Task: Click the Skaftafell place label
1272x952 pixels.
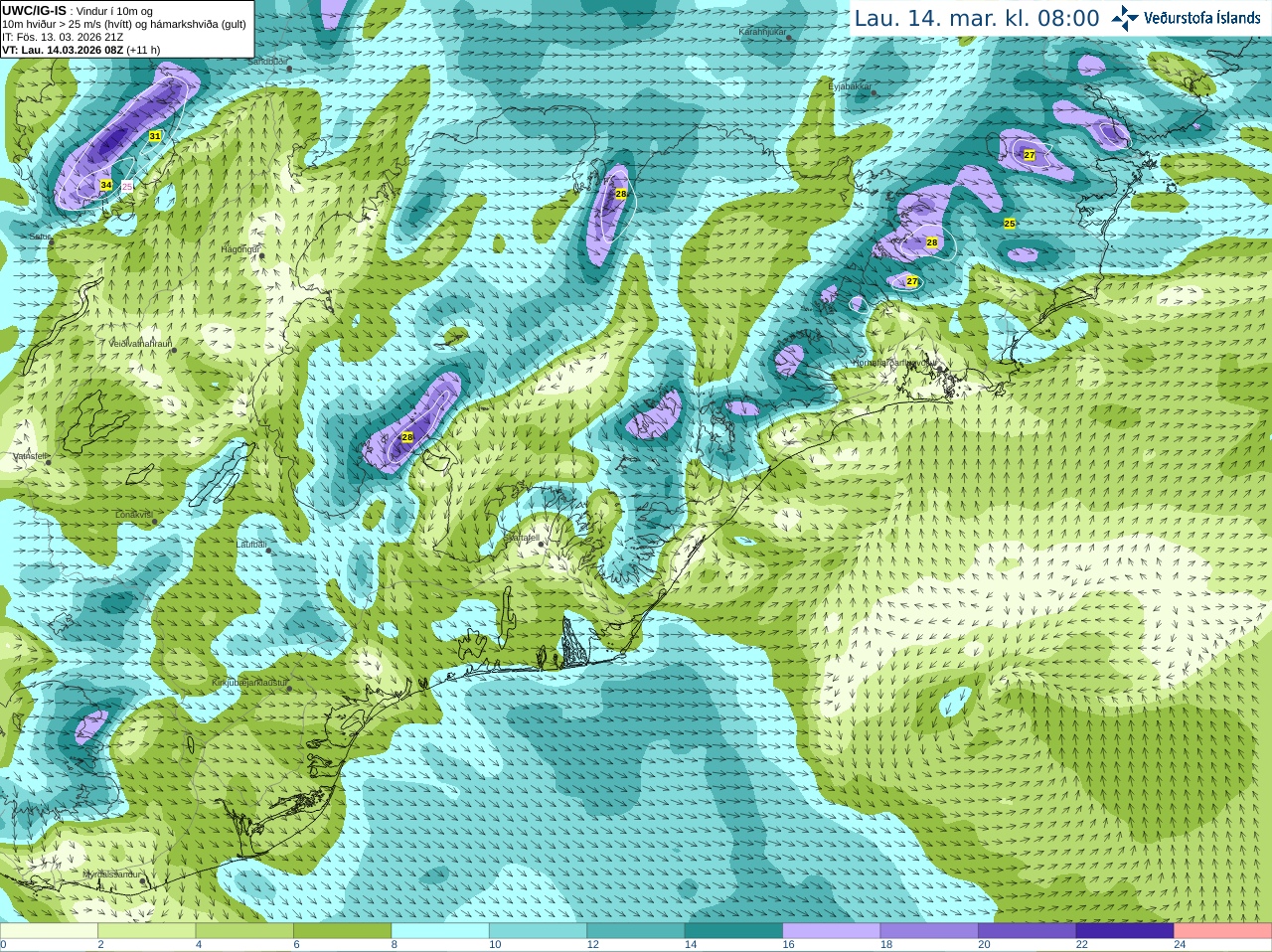Action: point(520,538)
